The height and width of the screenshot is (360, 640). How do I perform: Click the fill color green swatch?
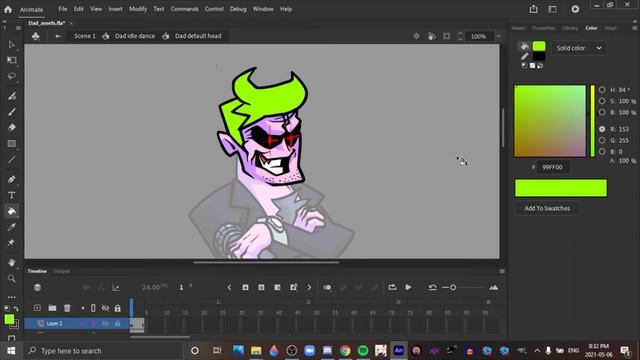point(539,46)
